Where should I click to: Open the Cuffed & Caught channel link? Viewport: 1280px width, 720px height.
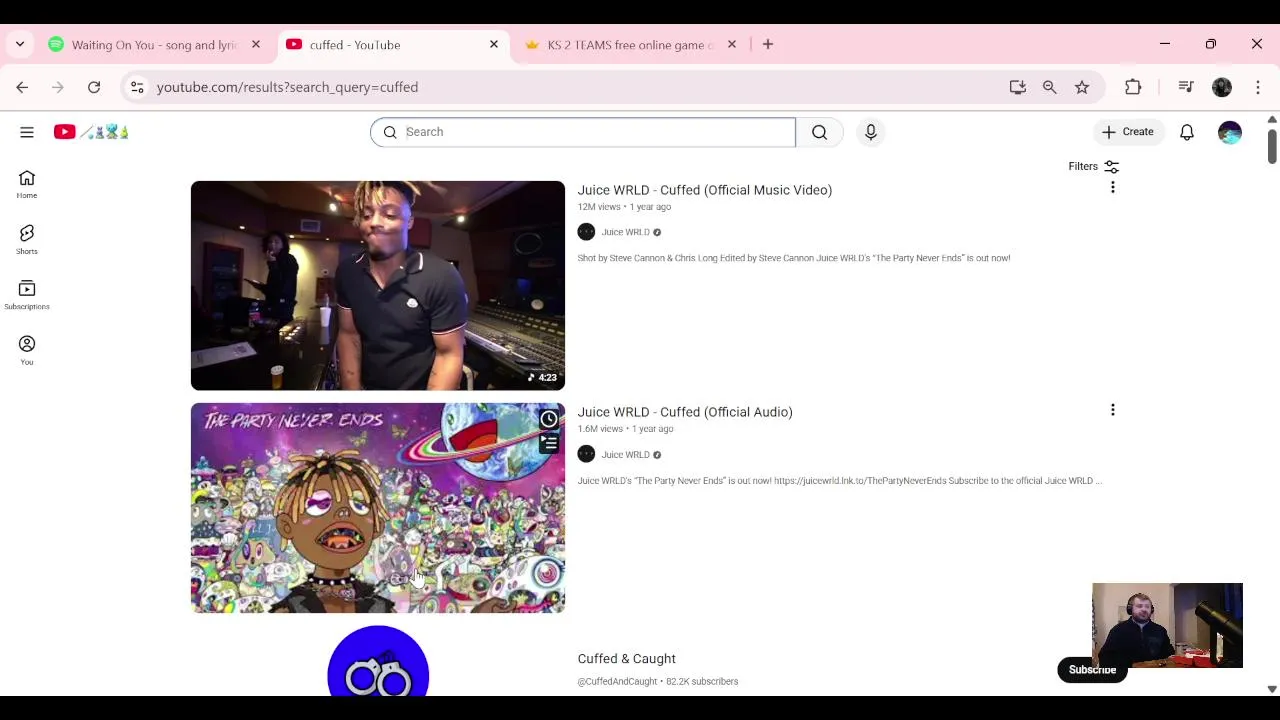(626, 659)
